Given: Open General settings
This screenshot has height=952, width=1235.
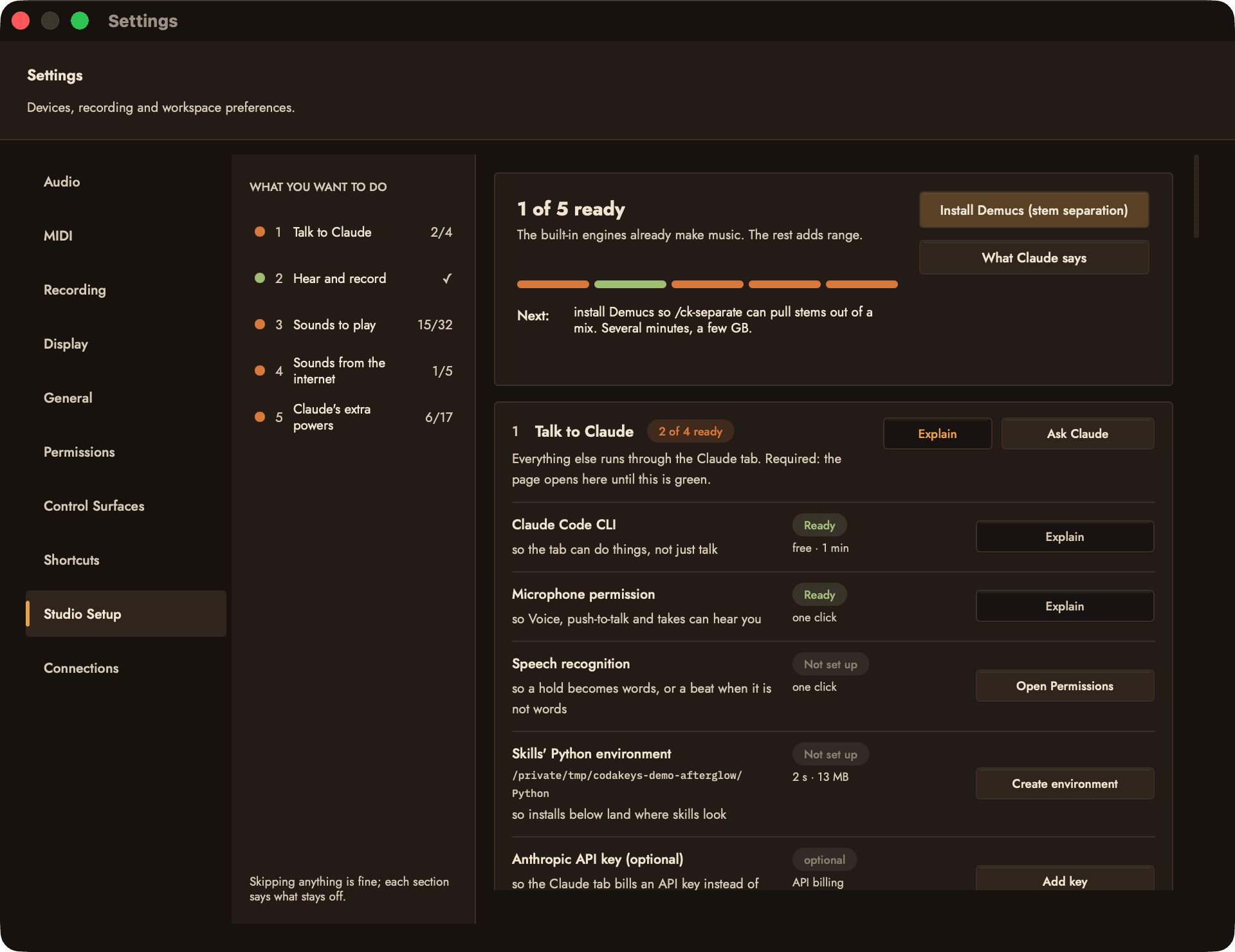Looking at the screenshot, I should 126,398.
